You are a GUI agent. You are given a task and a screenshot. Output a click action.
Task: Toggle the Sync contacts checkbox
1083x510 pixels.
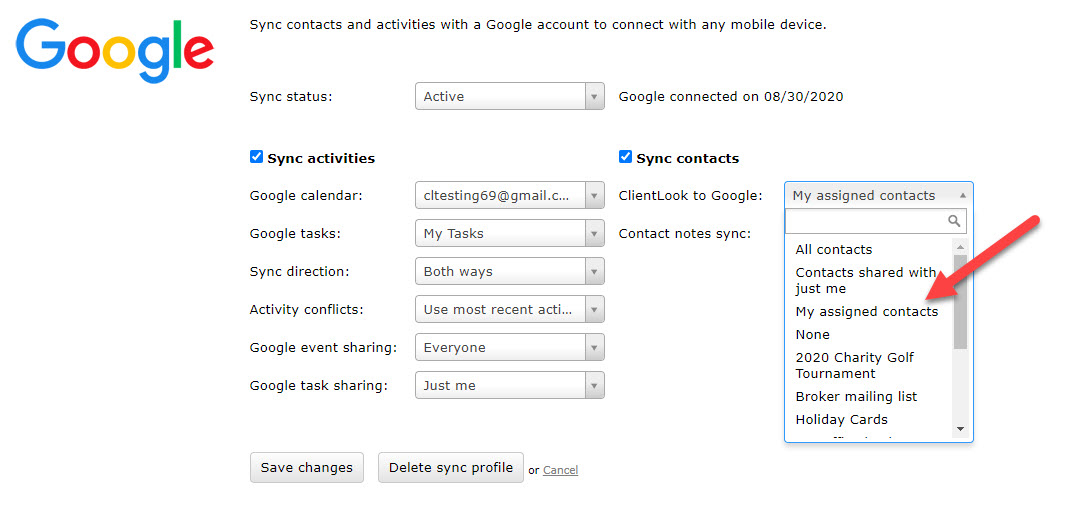coord(625,157)
